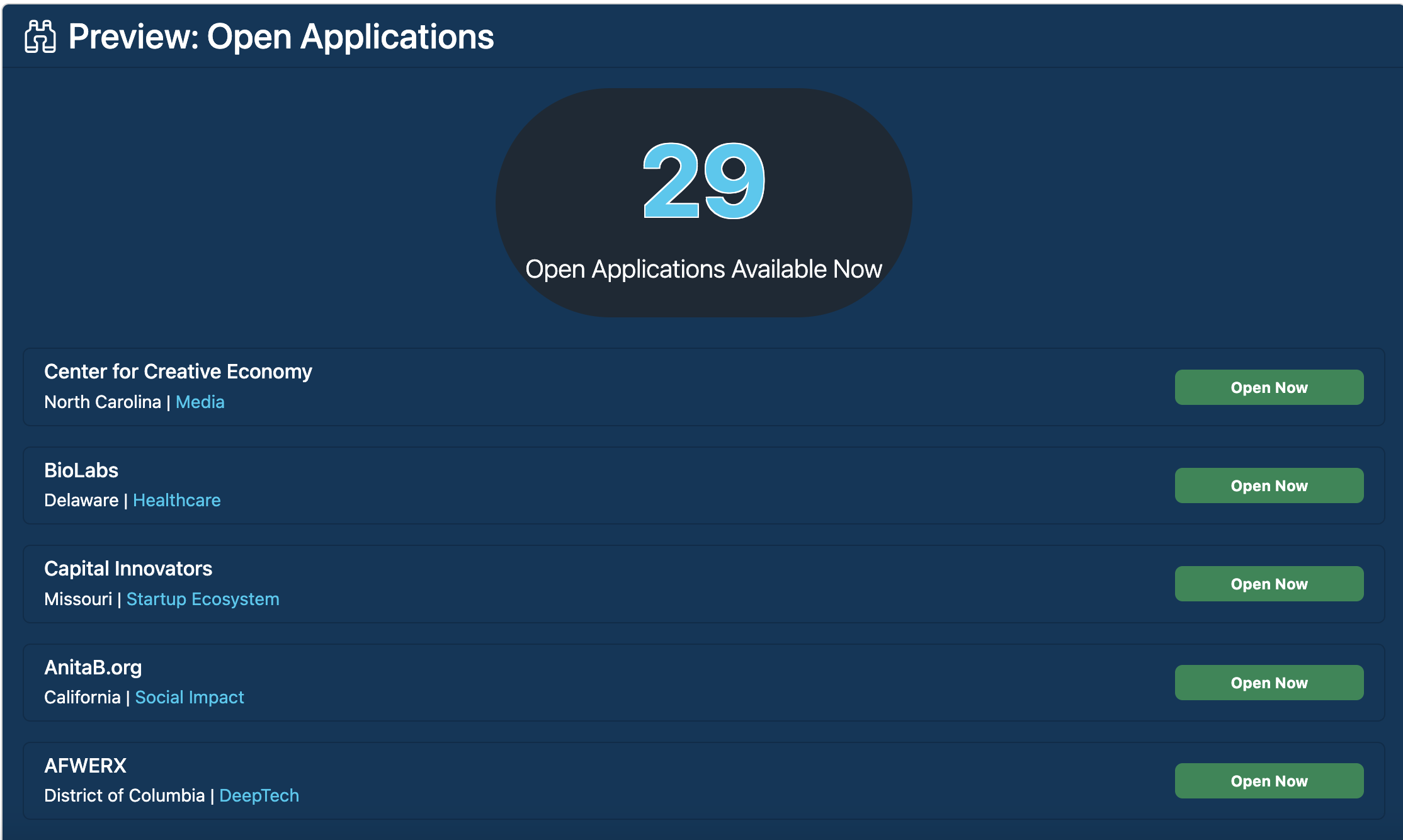Click Open Now for AFWERX
This screenshot has width=1403, height=840.
click(x=1268, y=781)
